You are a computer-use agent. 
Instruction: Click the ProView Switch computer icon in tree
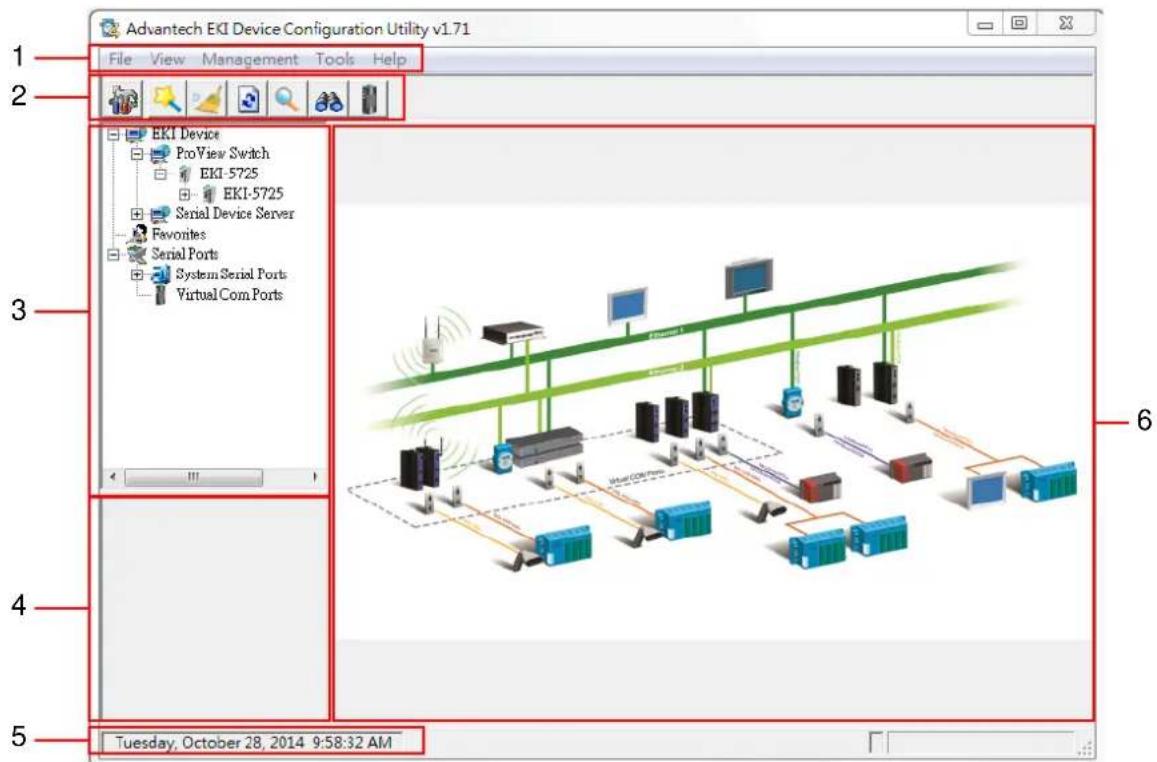pyautogui.click(x=159, y=154)
